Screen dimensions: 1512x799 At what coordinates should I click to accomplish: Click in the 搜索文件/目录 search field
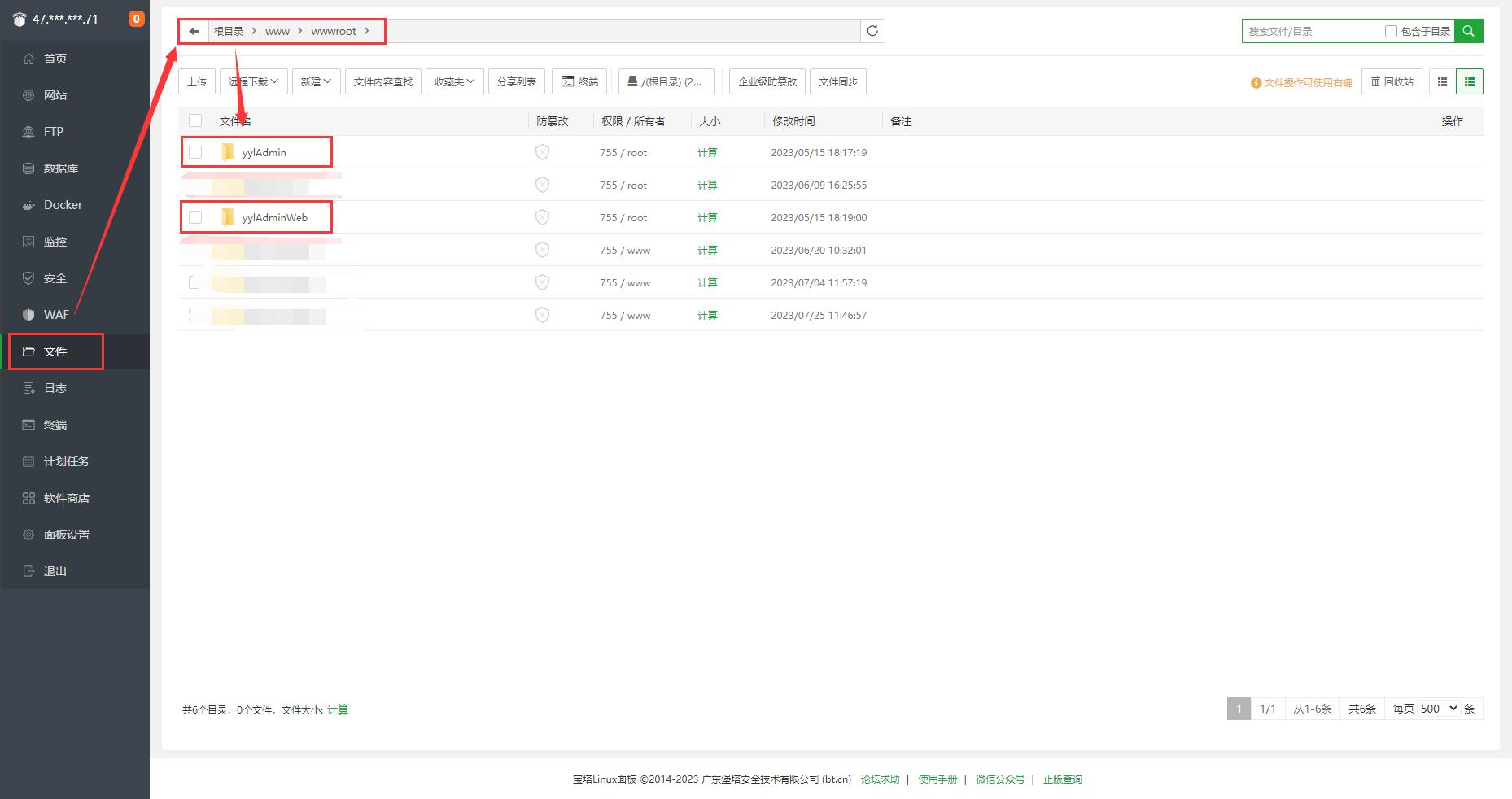point(1312,31)
